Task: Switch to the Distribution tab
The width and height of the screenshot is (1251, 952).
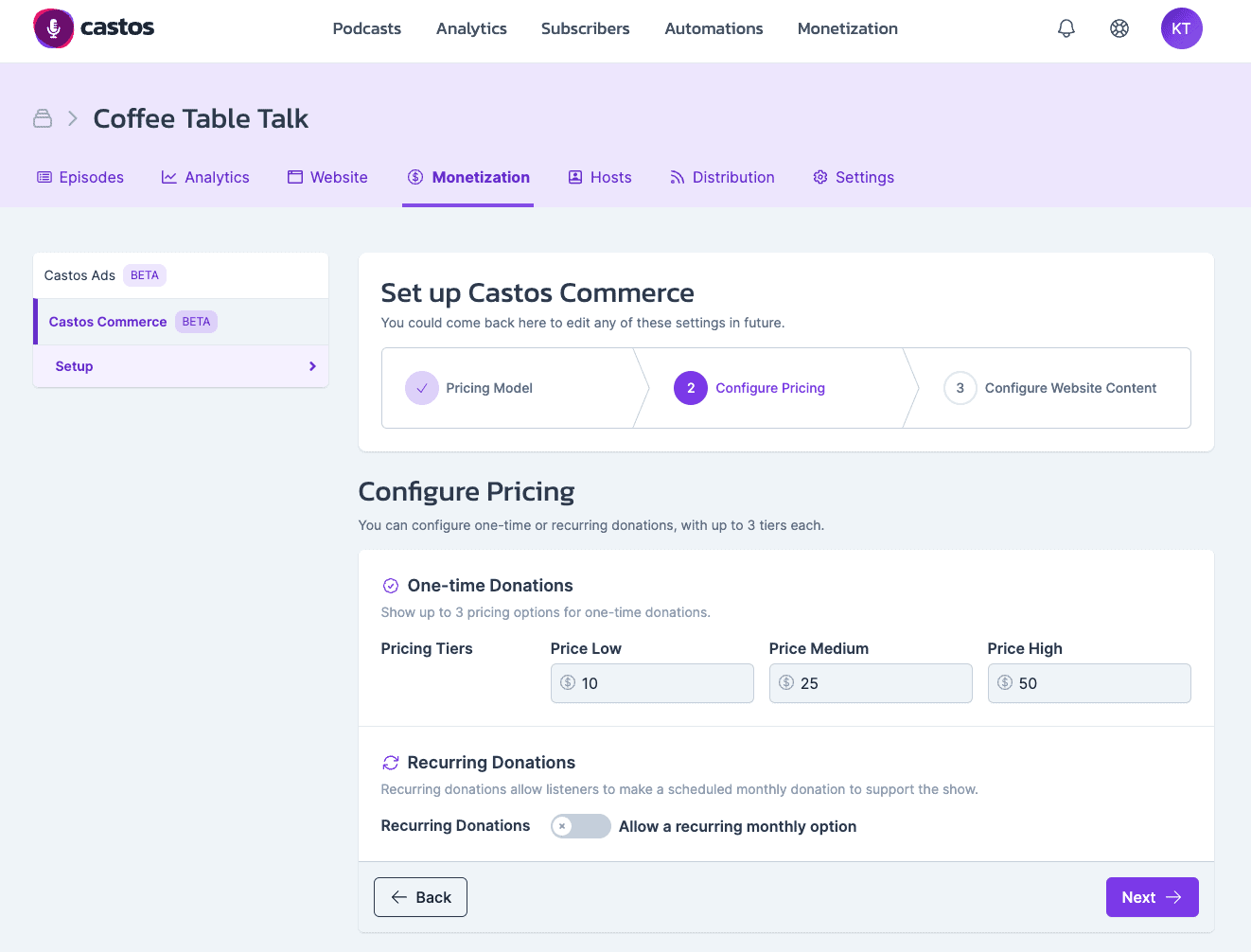Action: pyautogui.click(x=722, y=177)
